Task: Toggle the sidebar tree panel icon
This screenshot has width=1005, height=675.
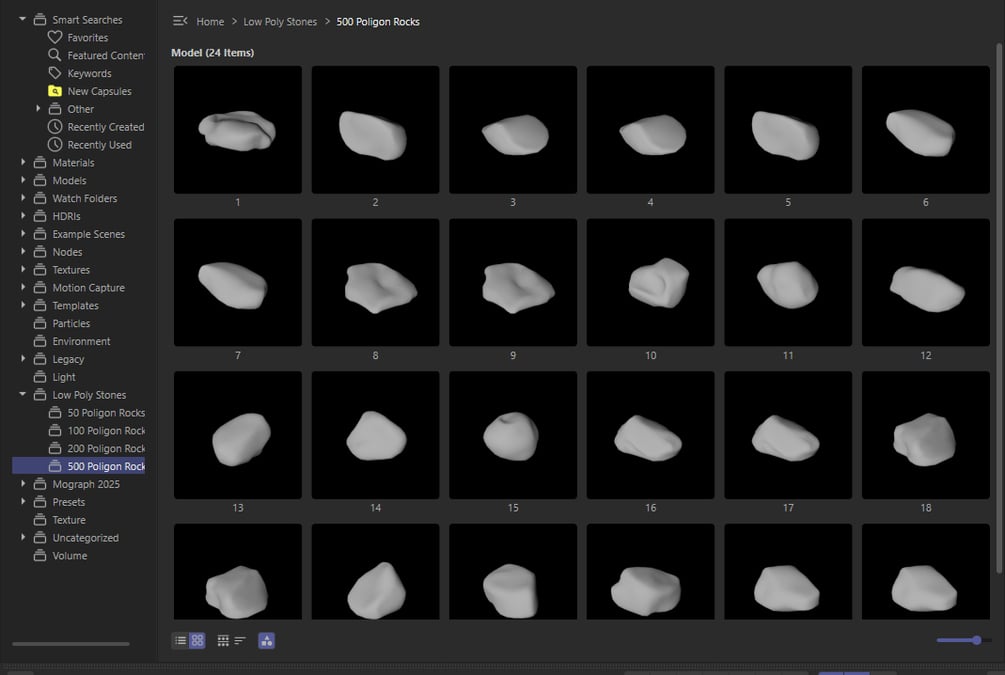Action: (x=180, y=21)
